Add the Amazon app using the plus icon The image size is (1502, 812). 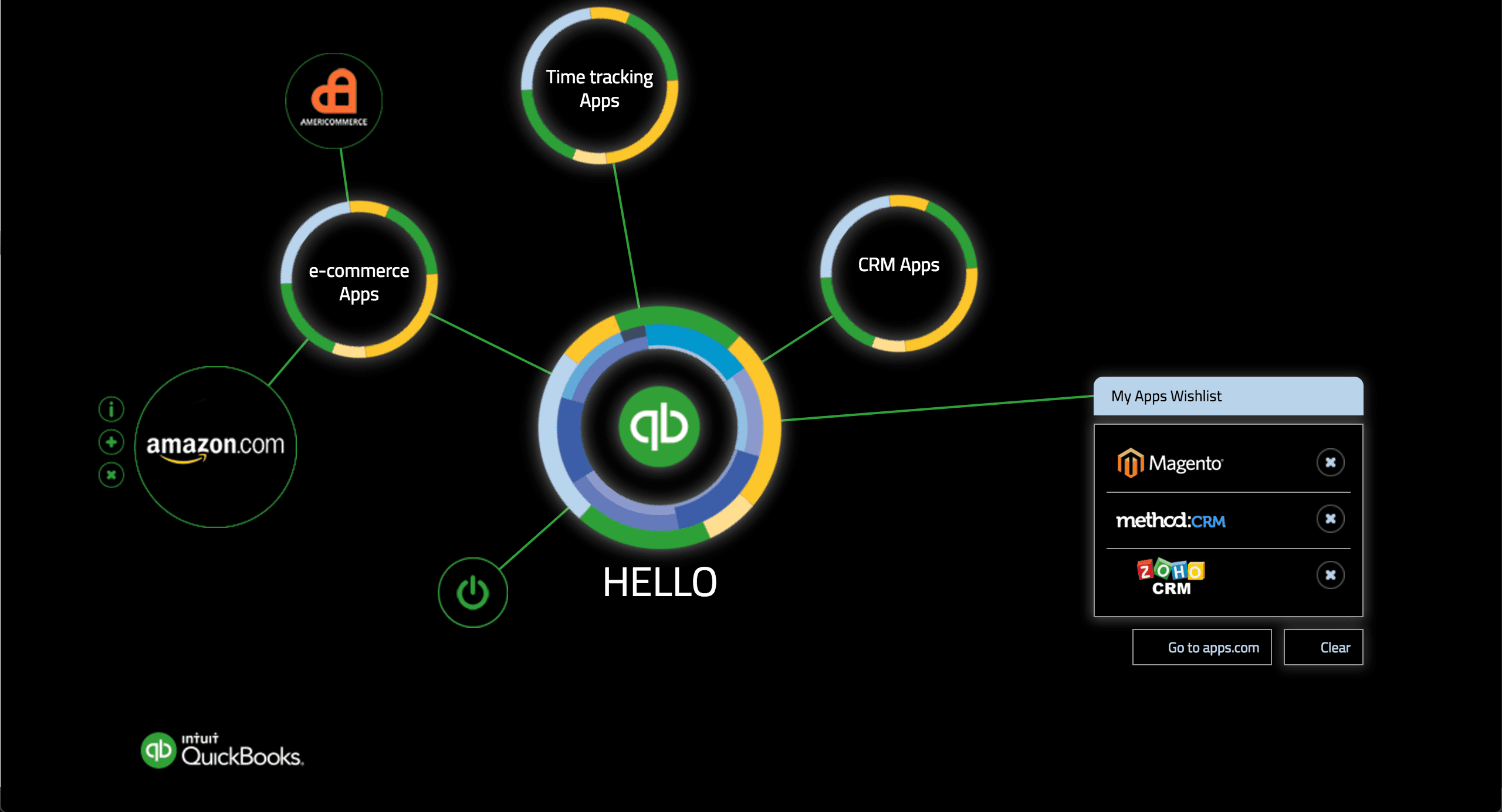click(110, 441)
